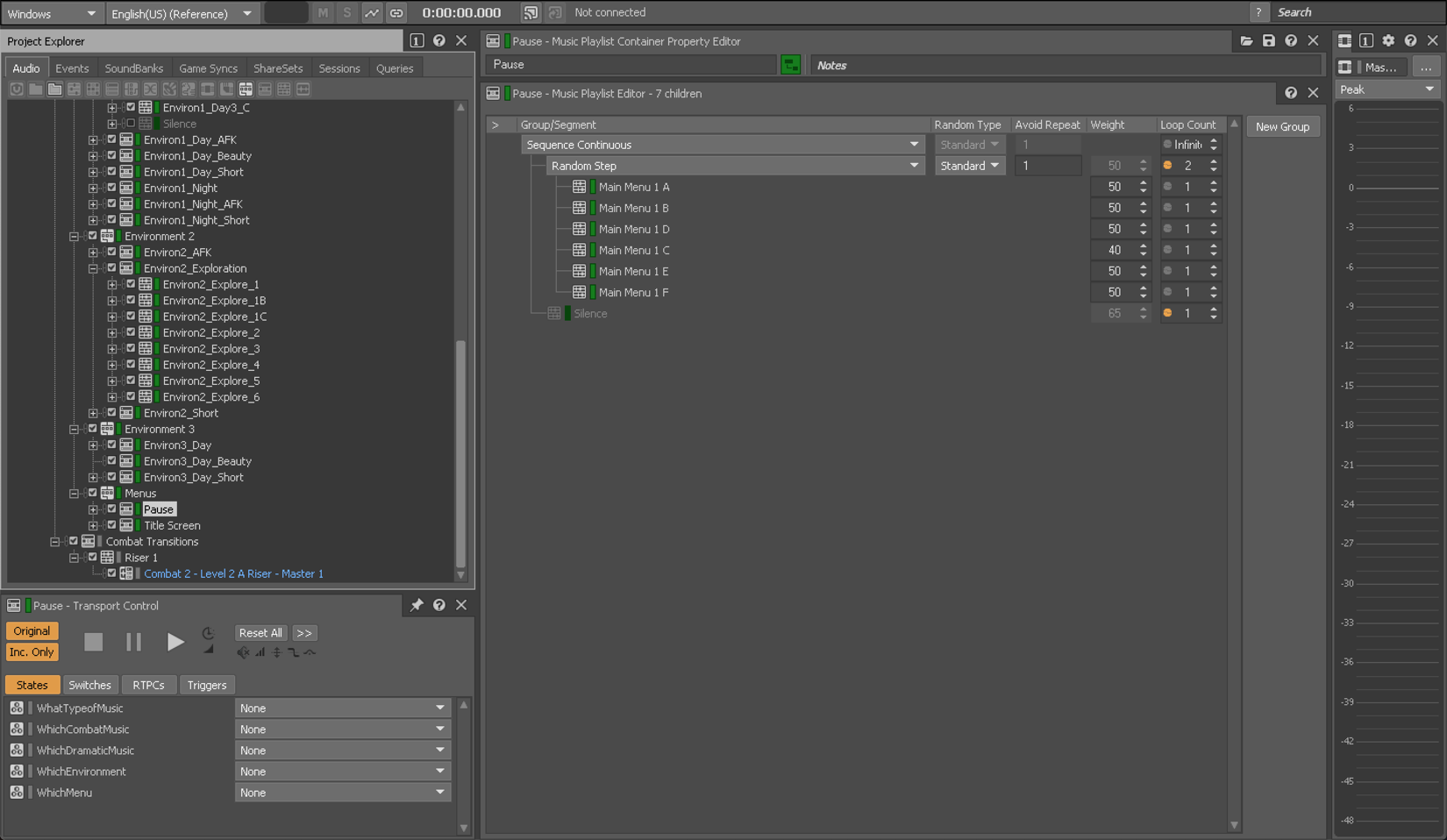Click the clock icon in Transport Control
Image resolution: width=1447 pixels, height=840 pixels.
pos(208,633)
